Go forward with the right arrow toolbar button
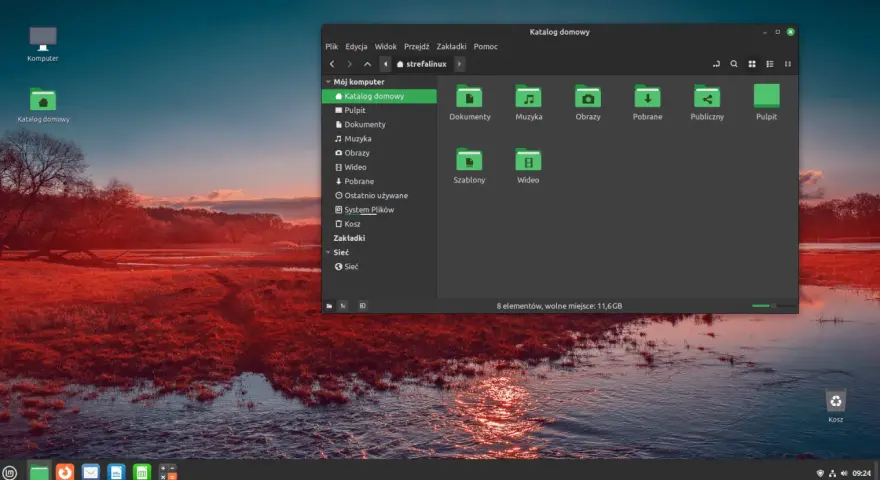This screenshot has height=480, width=880. tap(350, 64)
